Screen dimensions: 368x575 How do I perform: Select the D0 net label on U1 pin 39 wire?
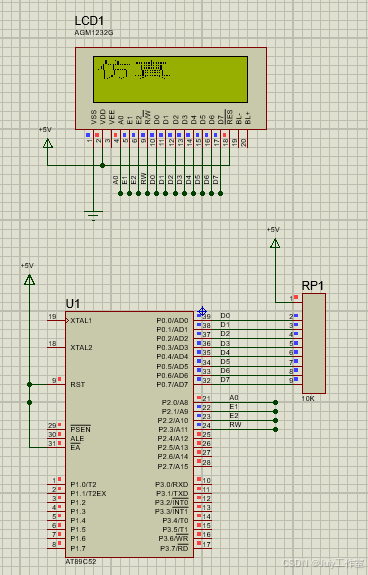click(225, 316)
